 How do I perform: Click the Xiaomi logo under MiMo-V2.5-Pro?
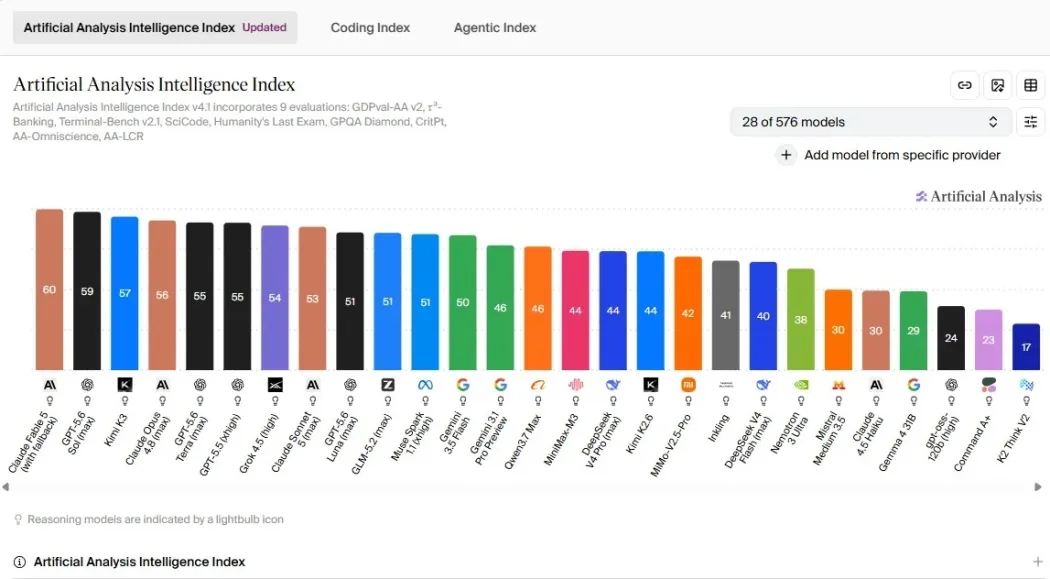point(688,385)
